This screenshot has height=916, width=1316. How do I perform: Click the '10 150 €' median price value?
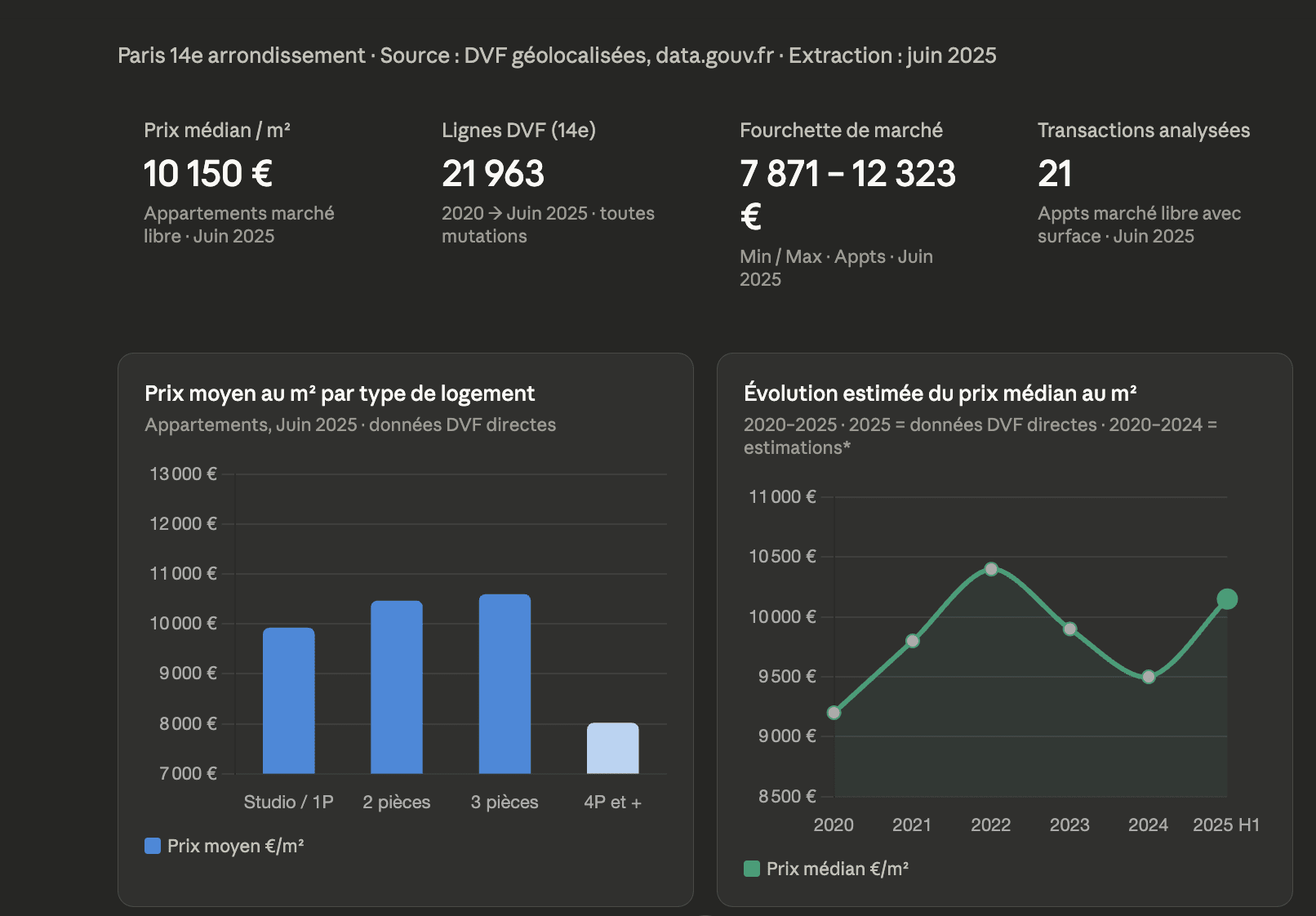(x=208, y=173)
